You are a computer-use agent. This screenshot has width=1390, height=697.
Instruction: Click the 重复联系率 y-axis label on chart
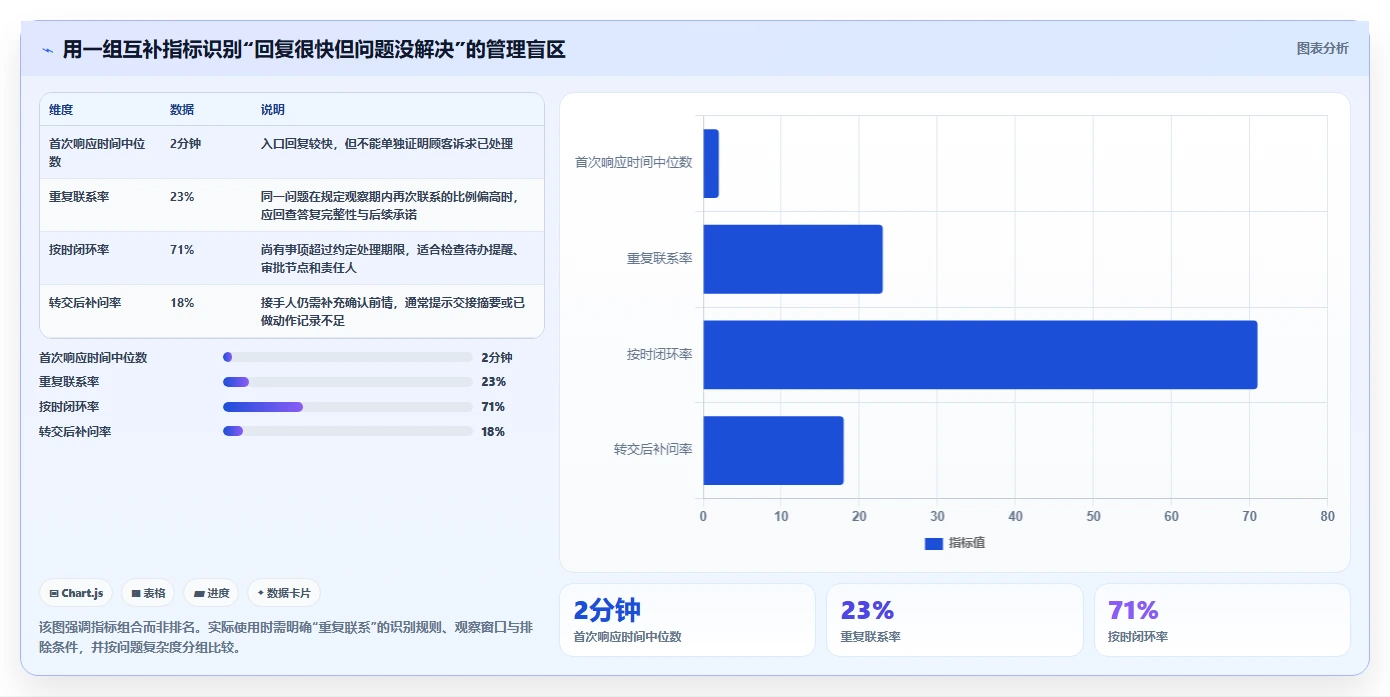[660, 258]
